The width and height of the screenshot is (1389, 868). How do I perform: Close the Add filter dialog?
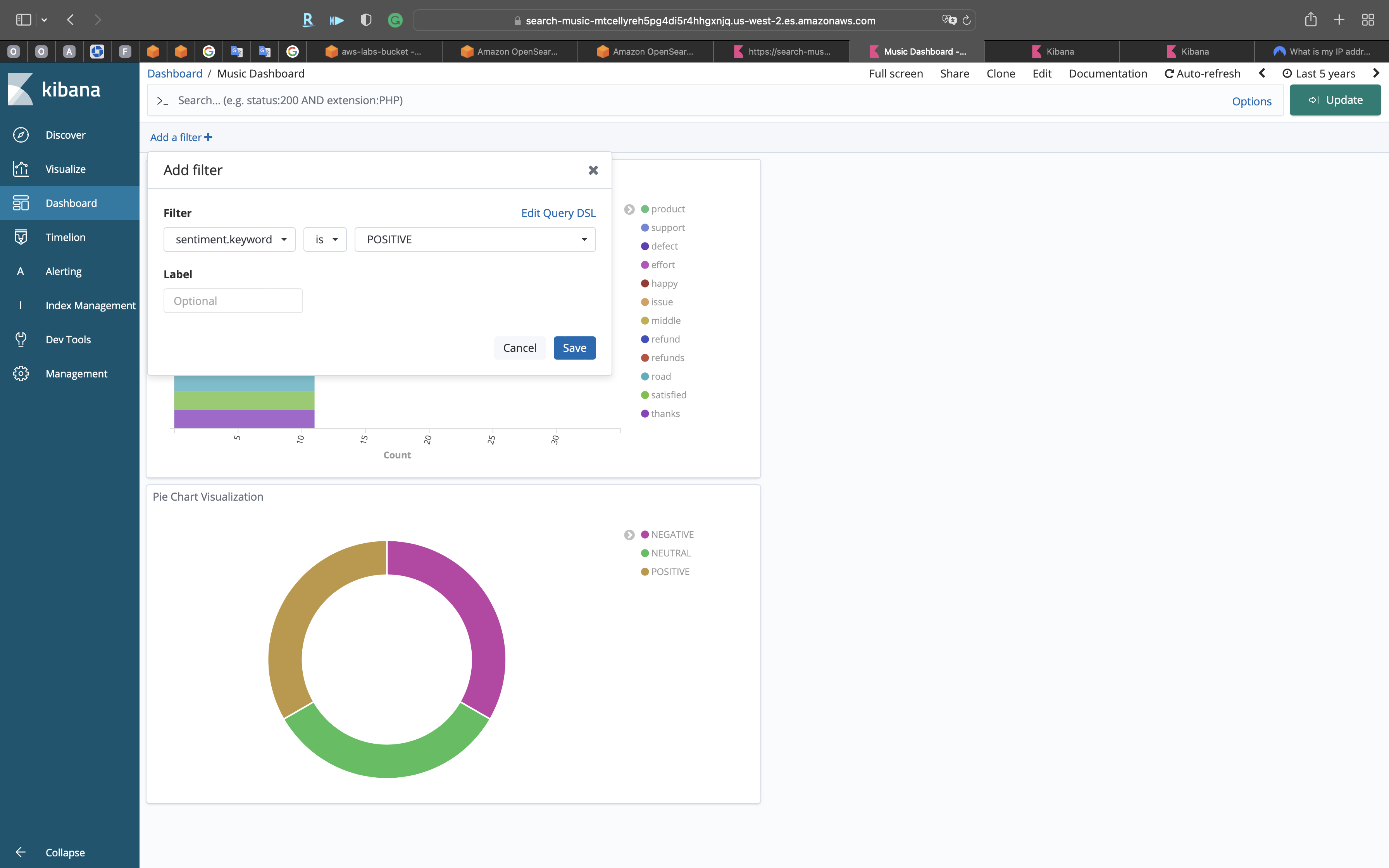[x=593, y=170]
